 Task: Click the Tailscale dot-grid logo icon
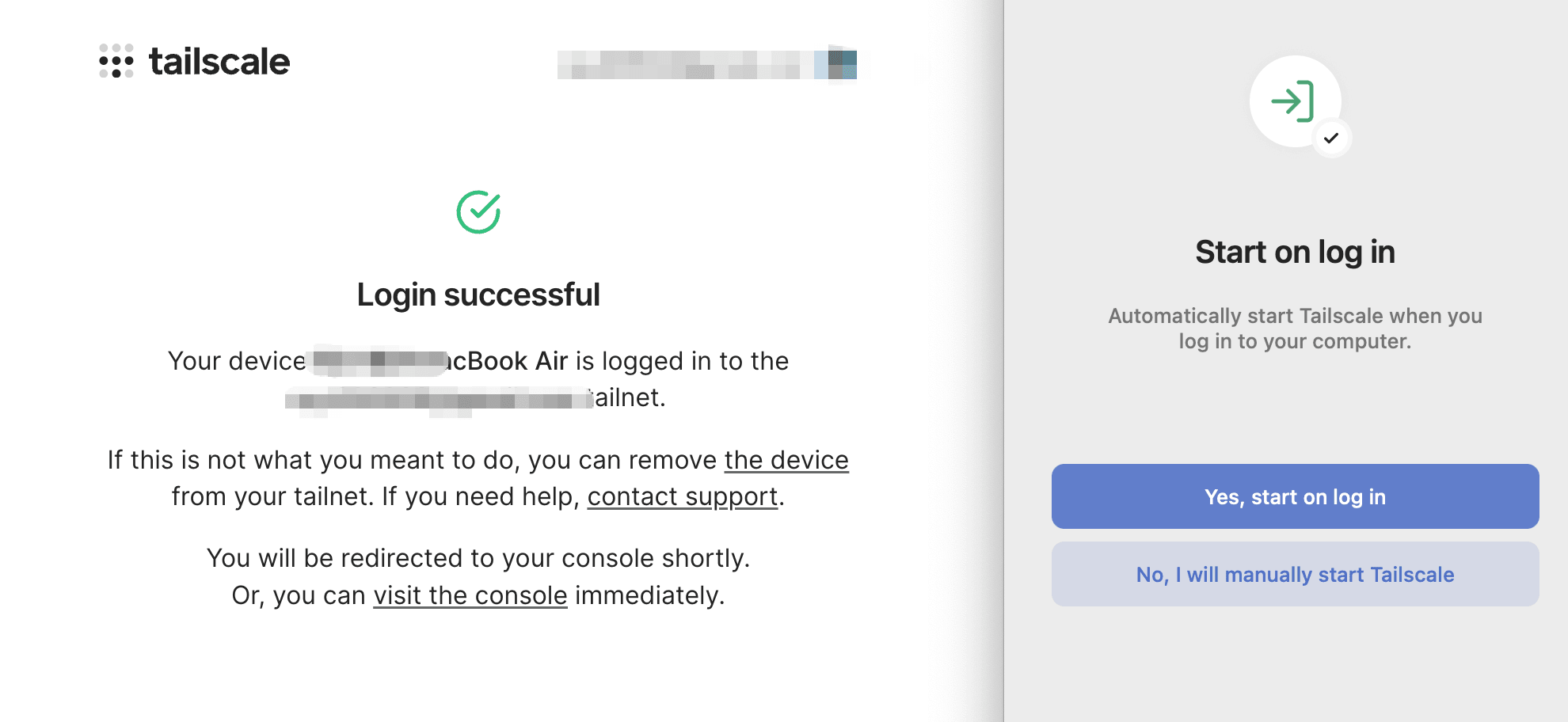click(116, 61)
